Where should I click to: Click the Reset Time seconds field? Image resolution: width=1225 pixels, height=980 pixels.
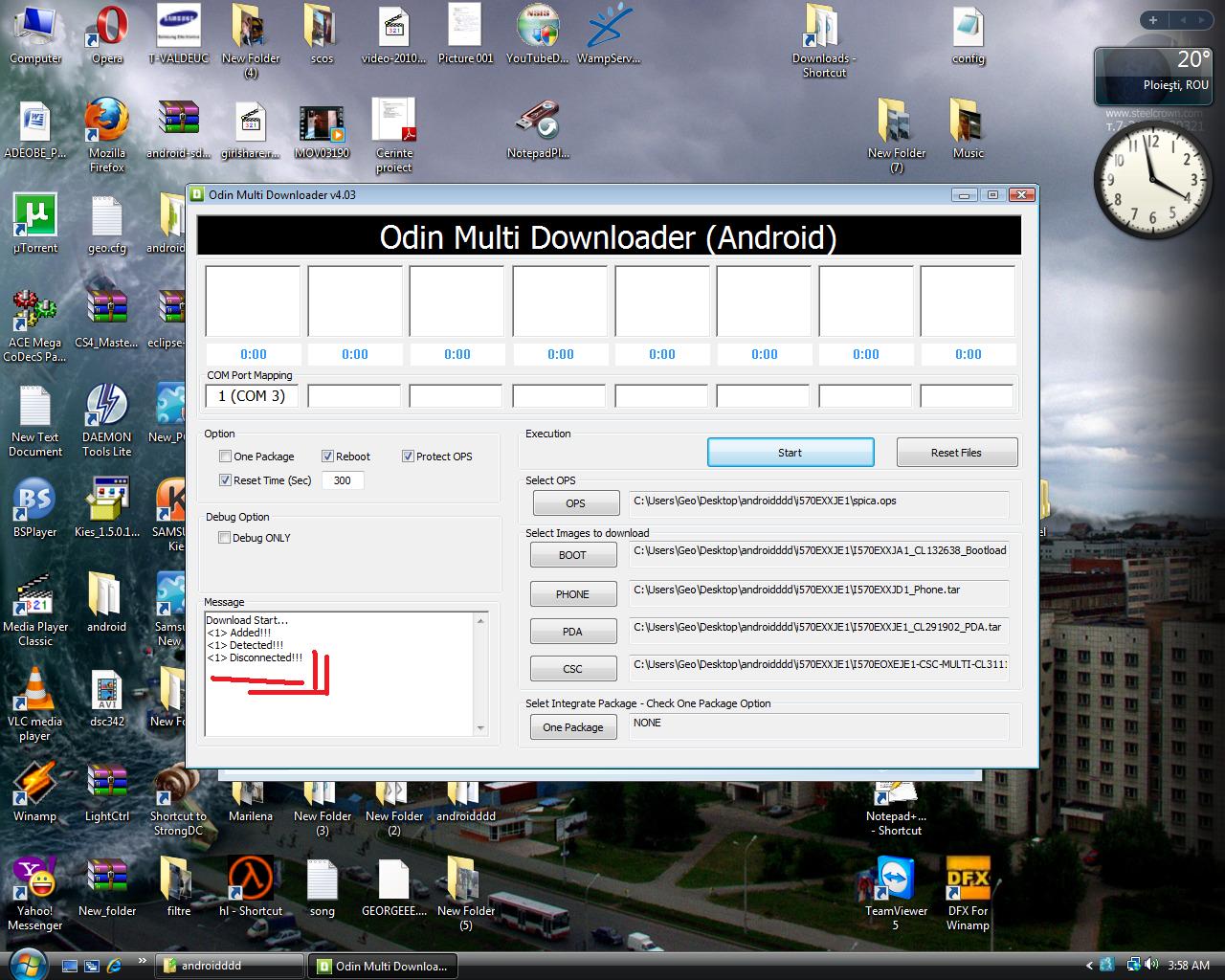343,480
